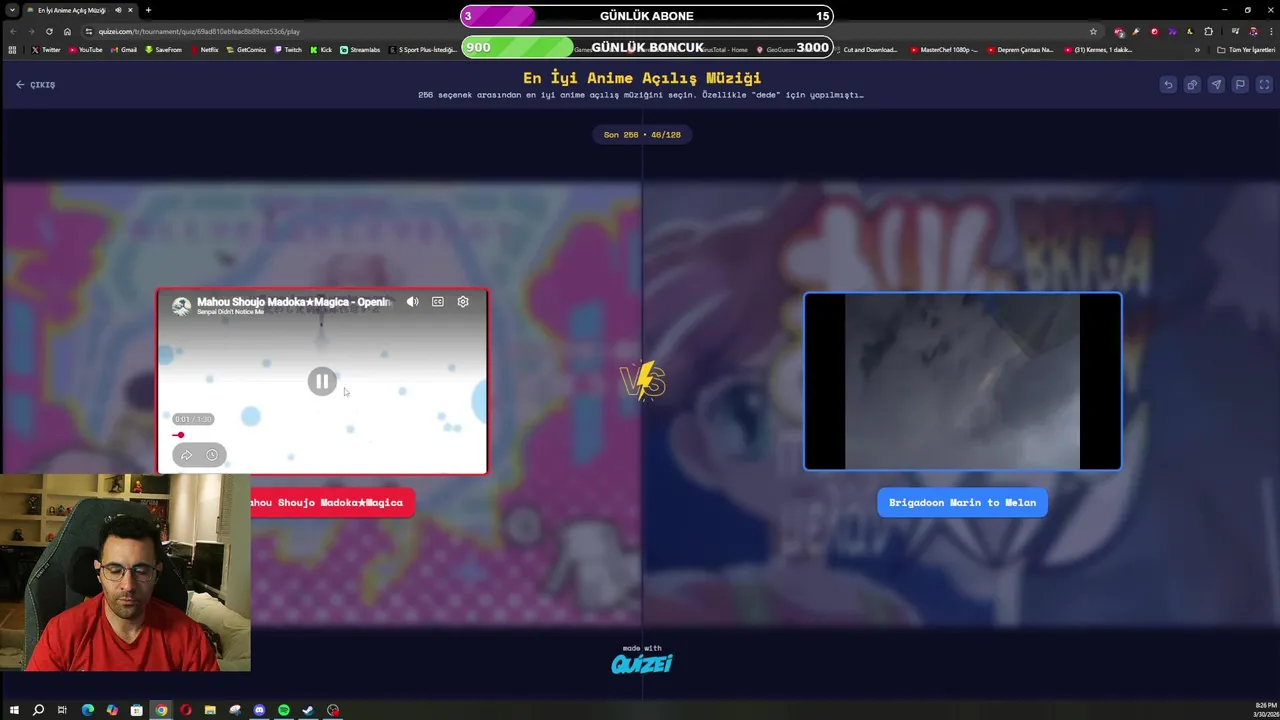Viewport: 1280px width, 720px height.
Task: Open the Twitter bookmark
Action: click(x=46, y=49)
